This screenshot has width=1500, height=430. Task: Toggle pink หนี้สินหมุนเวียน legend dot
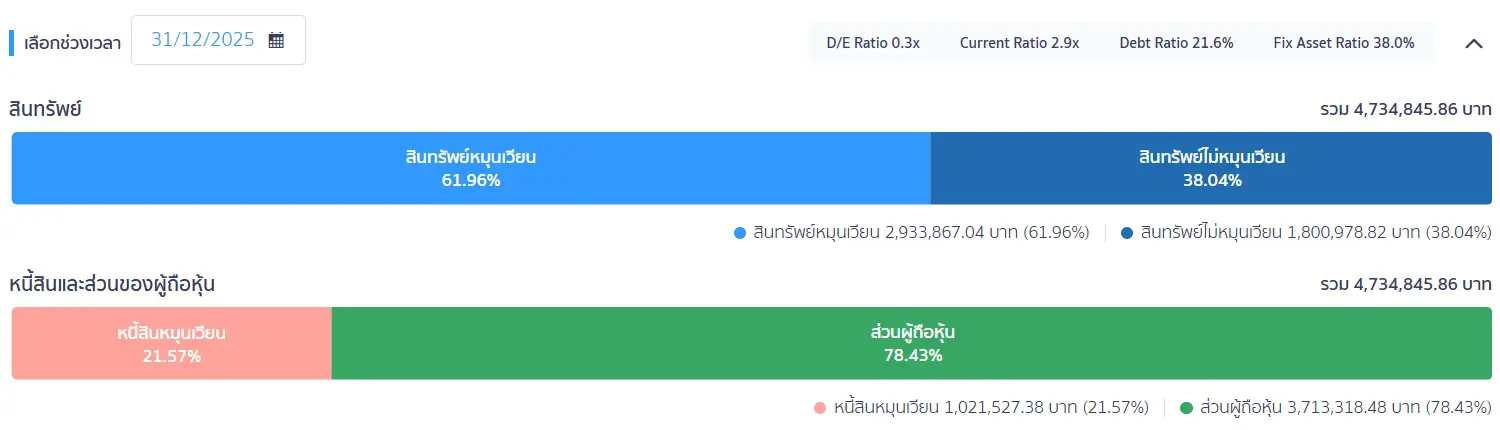(x=821, y=408)
